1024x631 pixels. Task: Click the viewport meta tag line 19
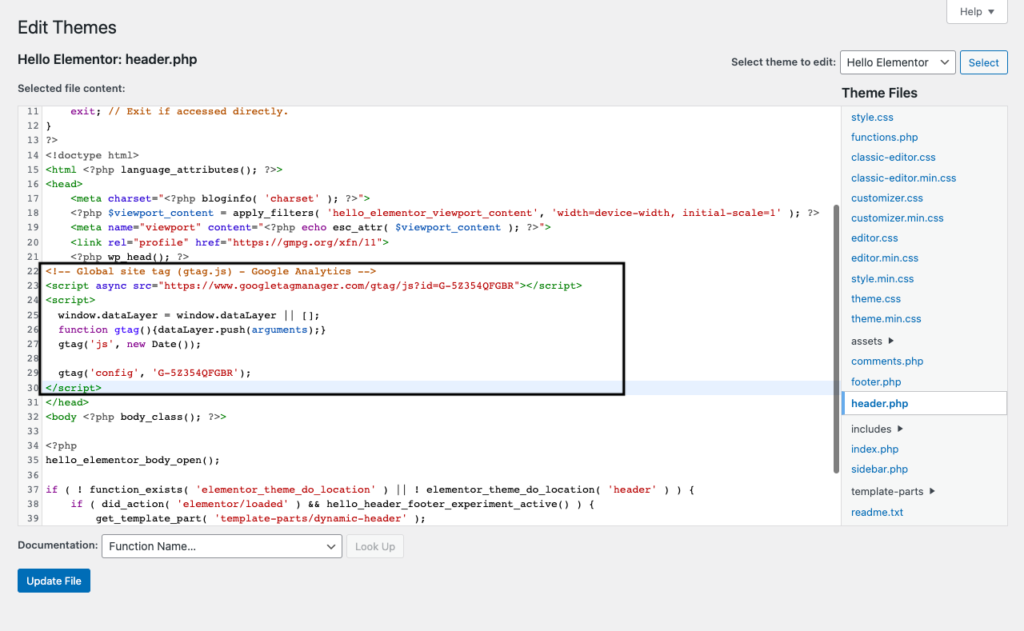pos(310,227)
